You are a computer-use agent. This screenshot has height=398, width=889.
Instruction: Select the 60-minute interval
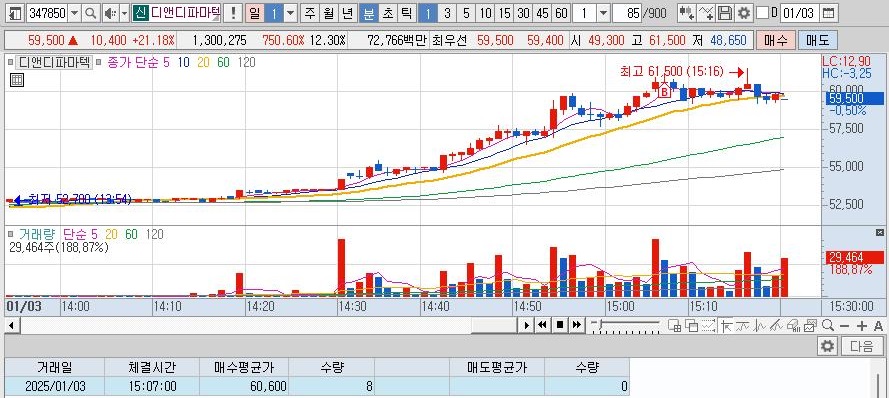tap(561, 12)
